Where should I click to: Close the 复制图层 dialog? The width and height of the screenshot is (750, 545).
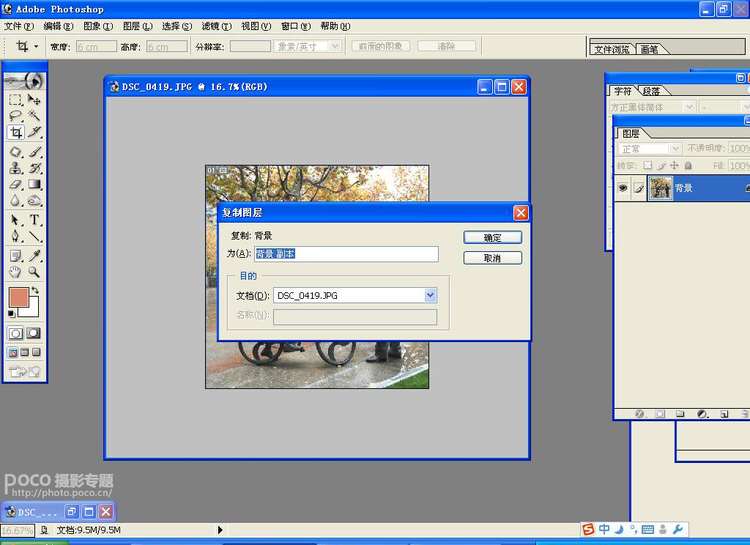pyautogui.click(x=520, y=212)
